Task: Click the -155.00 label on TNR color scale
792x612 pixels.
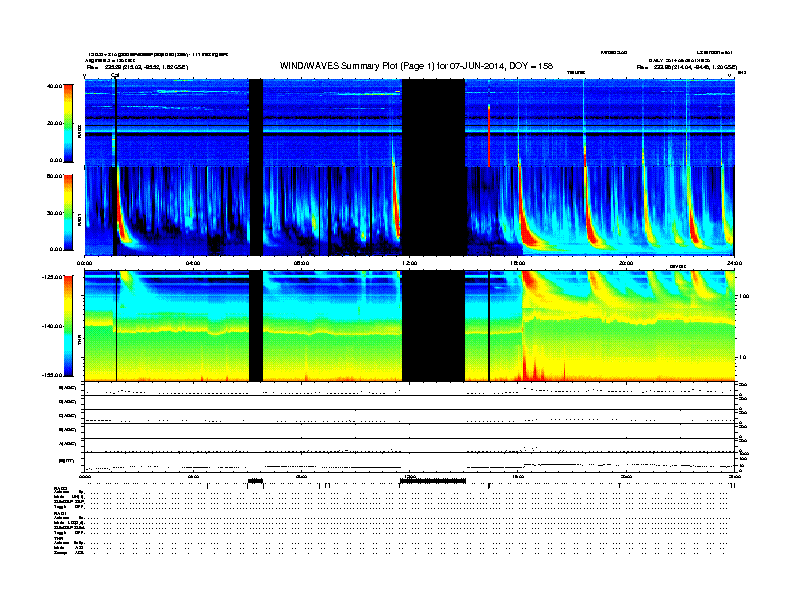Action: pos(53,375)
